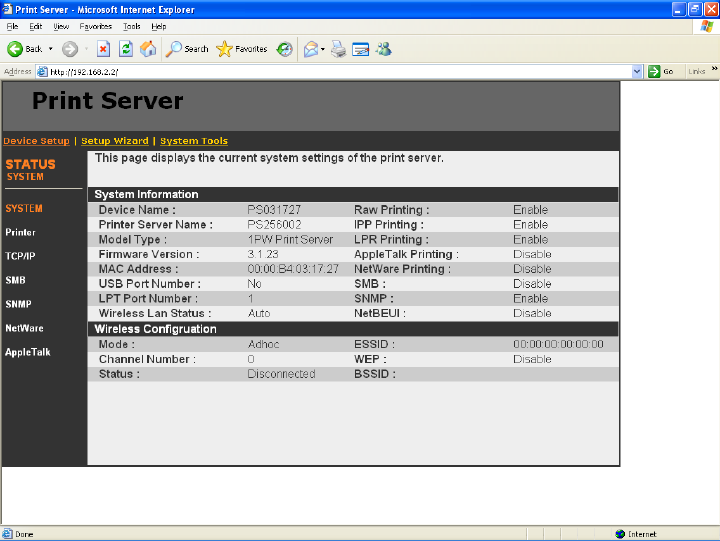Screen dimensions: 720x541
Task: Open the Mail dropdown arrow
Action: coord(323,49)
